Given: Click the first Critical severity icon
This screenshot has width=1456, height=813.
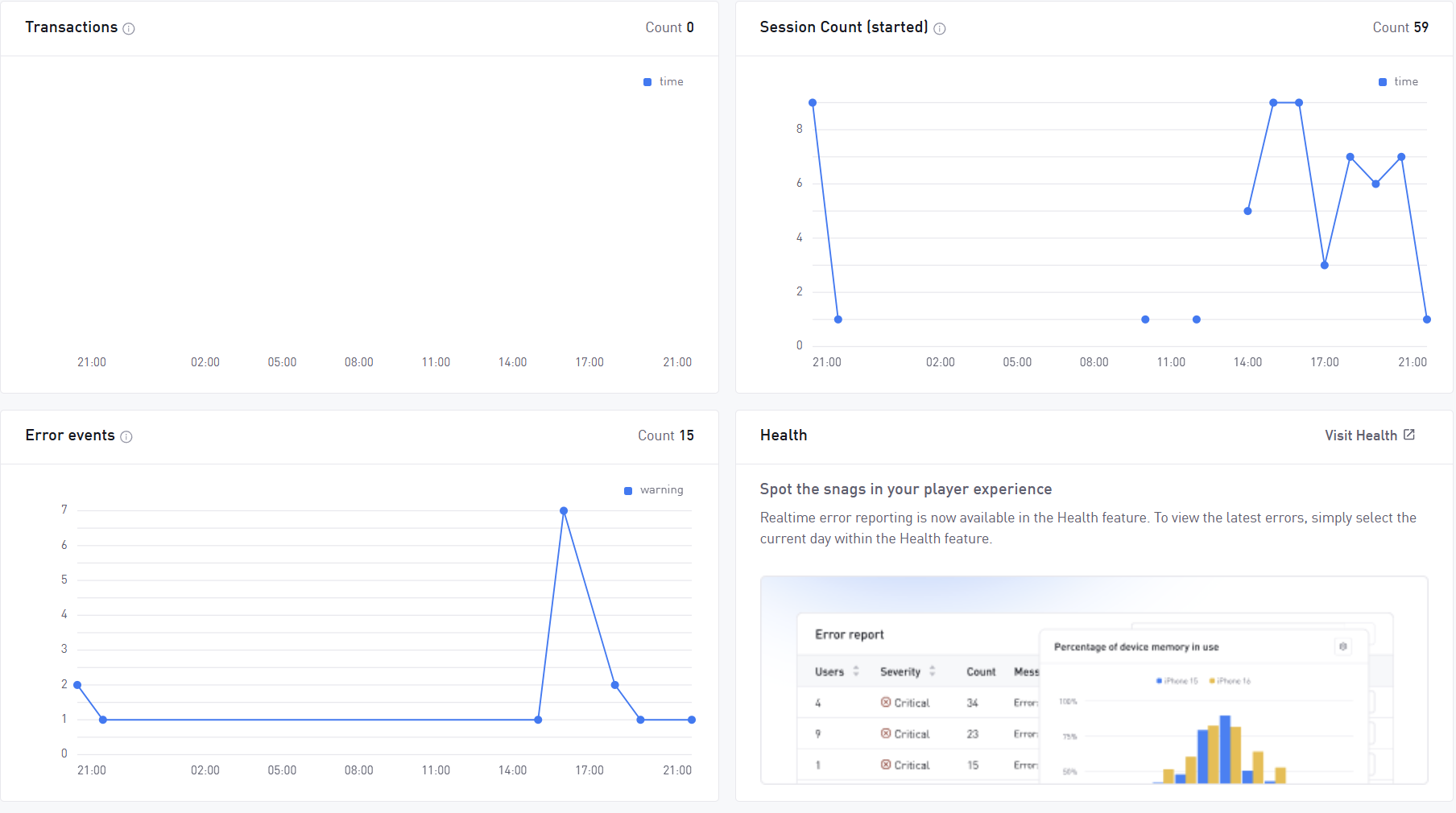Looking at the screenshot, I should tap(886, 703).
